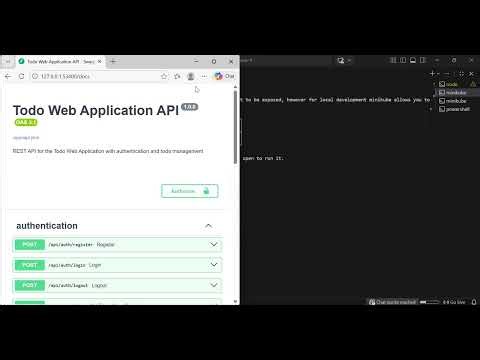Toggle VS Code secondary sidebar layout icon

(x=423, y=60)
